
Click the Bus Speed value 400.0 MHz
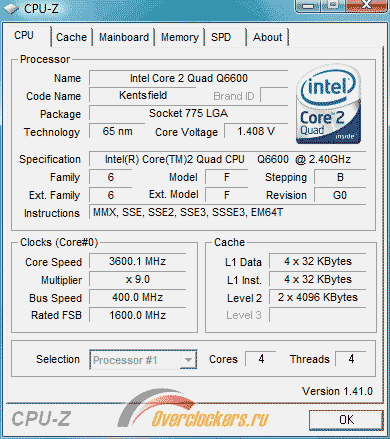pyautogui.click(x=137, y=298)
